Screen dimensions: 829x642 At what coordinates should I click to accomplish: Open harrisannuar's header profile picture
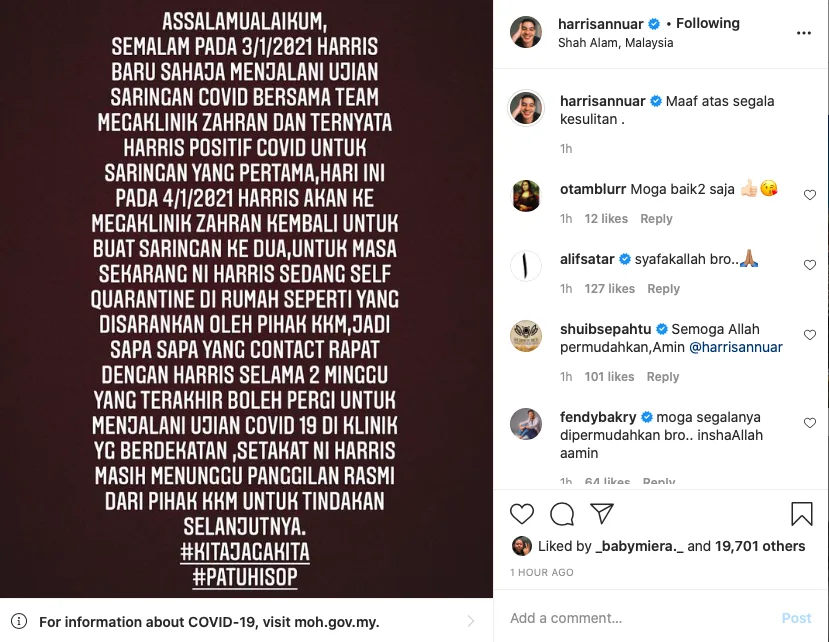[x=526, y=32]
